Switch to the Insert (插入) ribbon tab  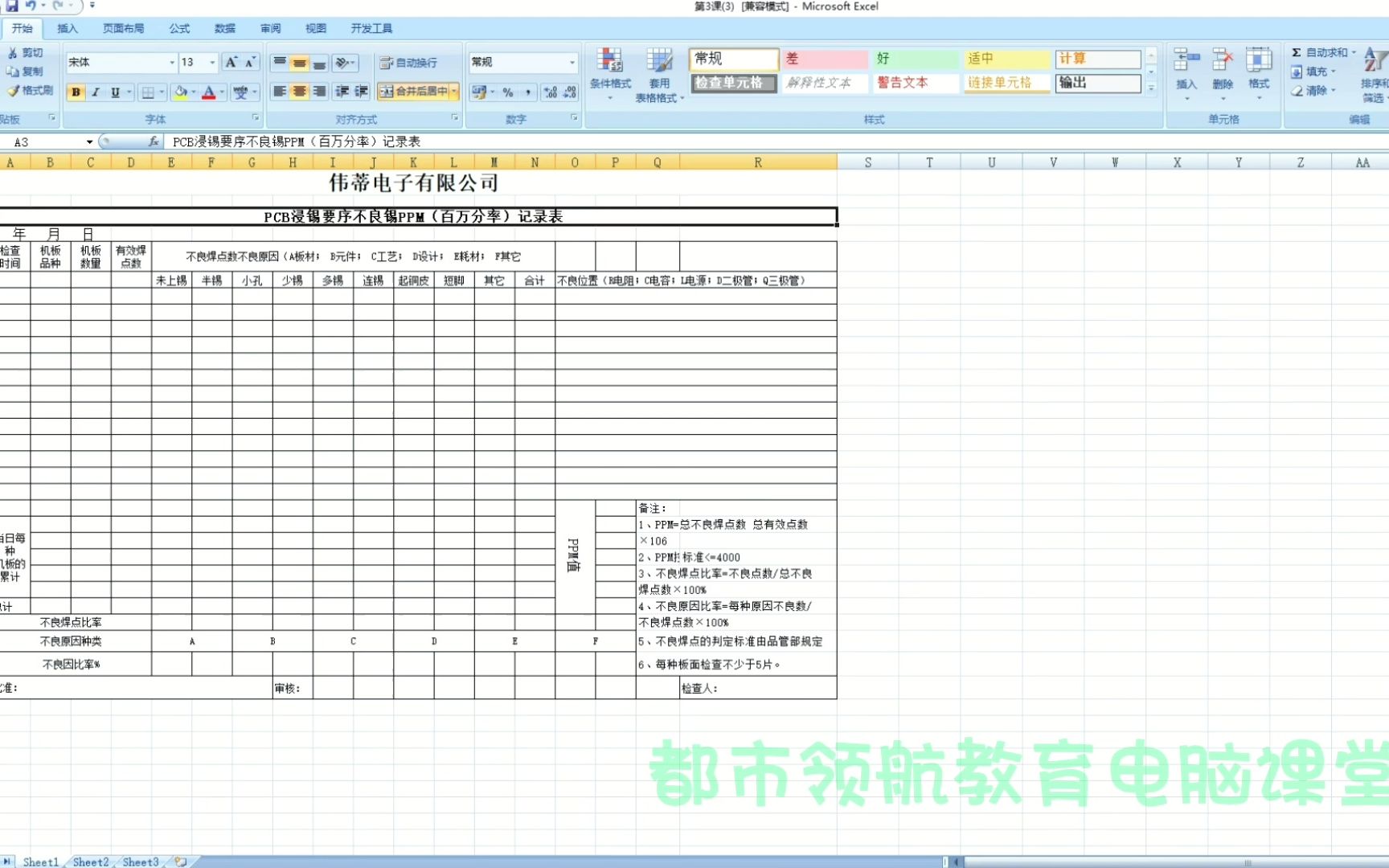point(68,28)
